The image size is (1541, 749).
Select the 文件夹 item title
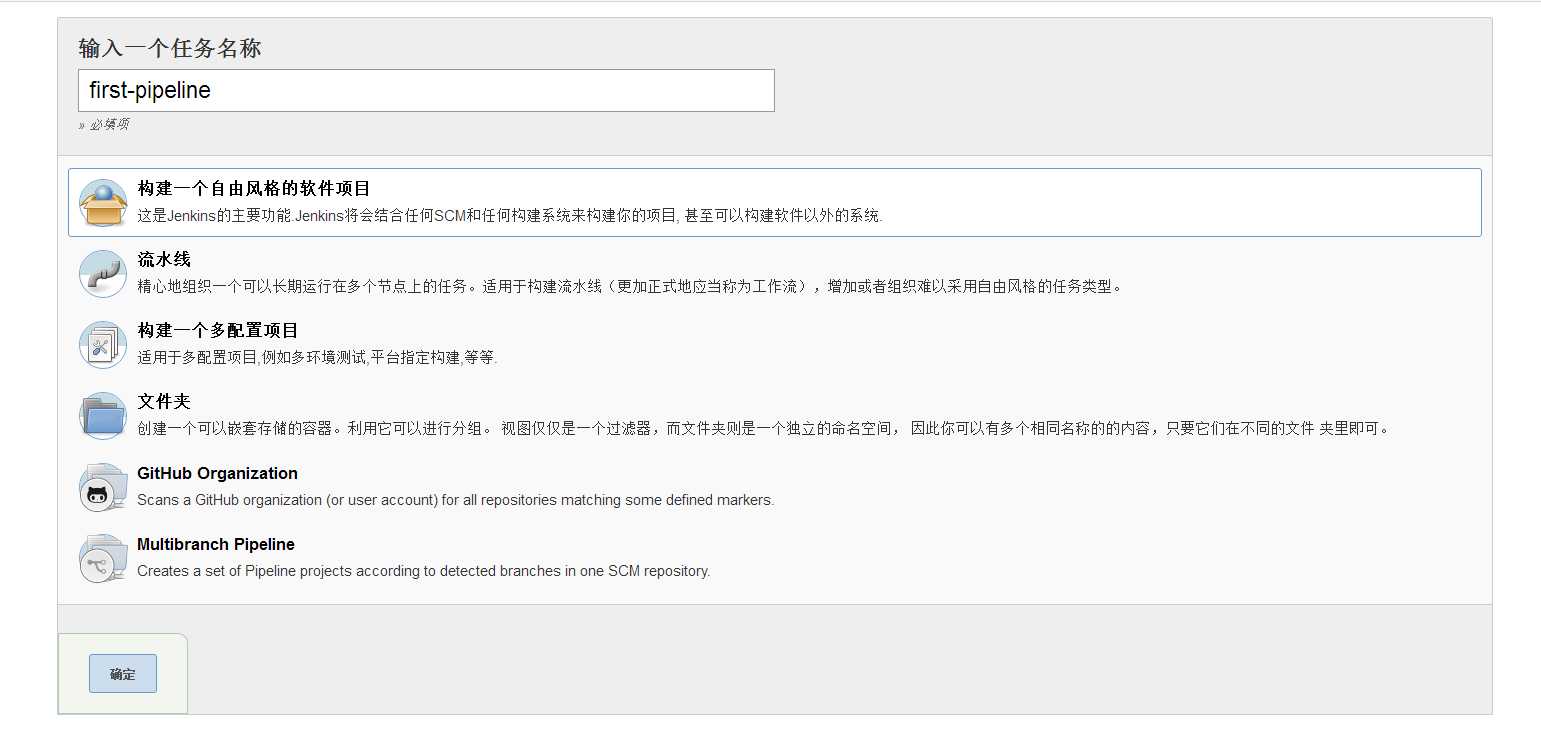164,401
